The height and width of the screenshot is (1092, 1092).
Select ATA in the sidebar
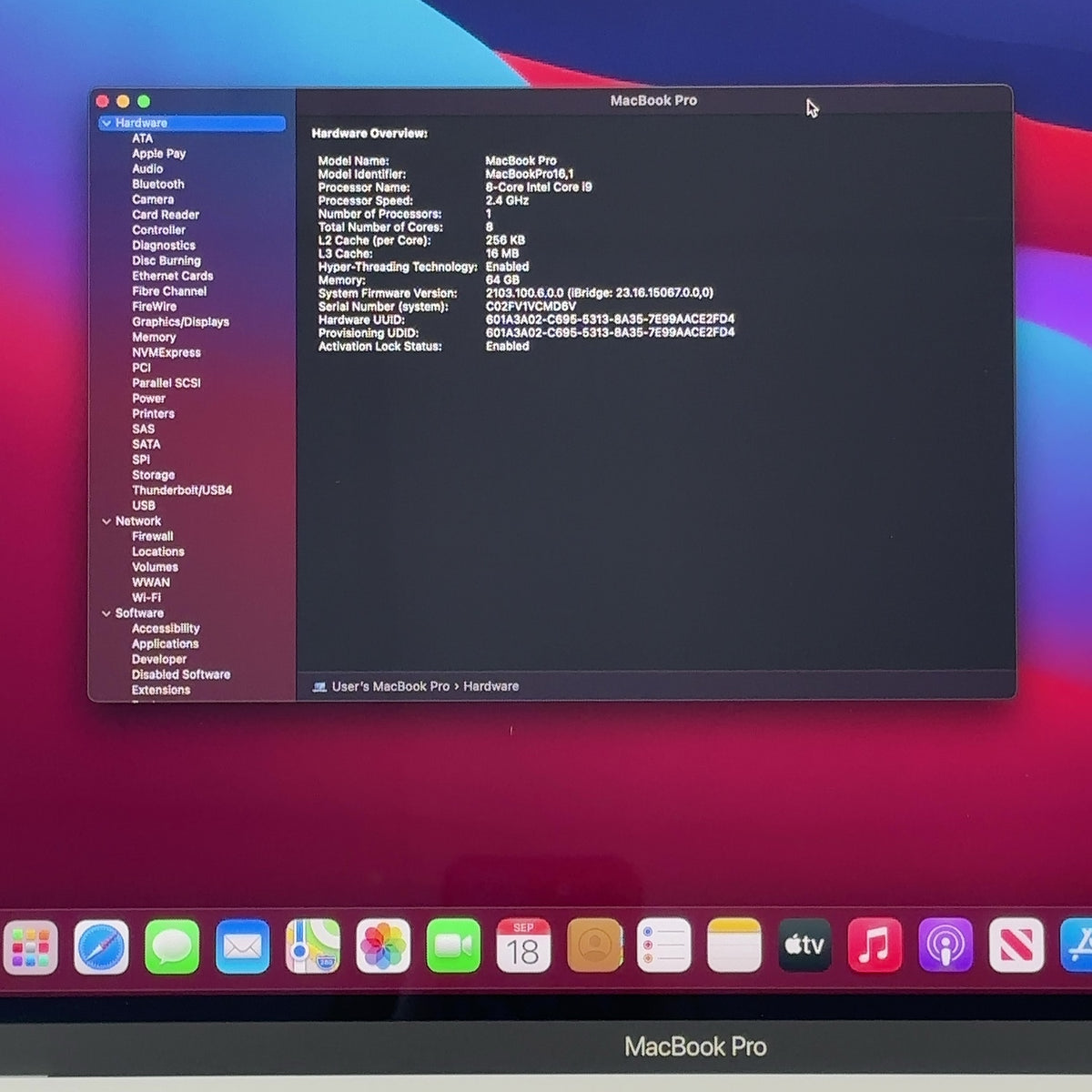(x=142, y=138)
